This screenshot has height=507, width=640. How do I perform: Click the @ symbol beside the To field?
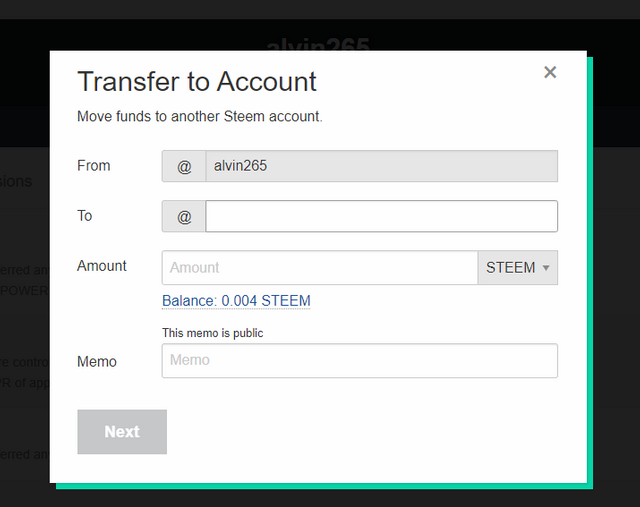pos(184,216)
